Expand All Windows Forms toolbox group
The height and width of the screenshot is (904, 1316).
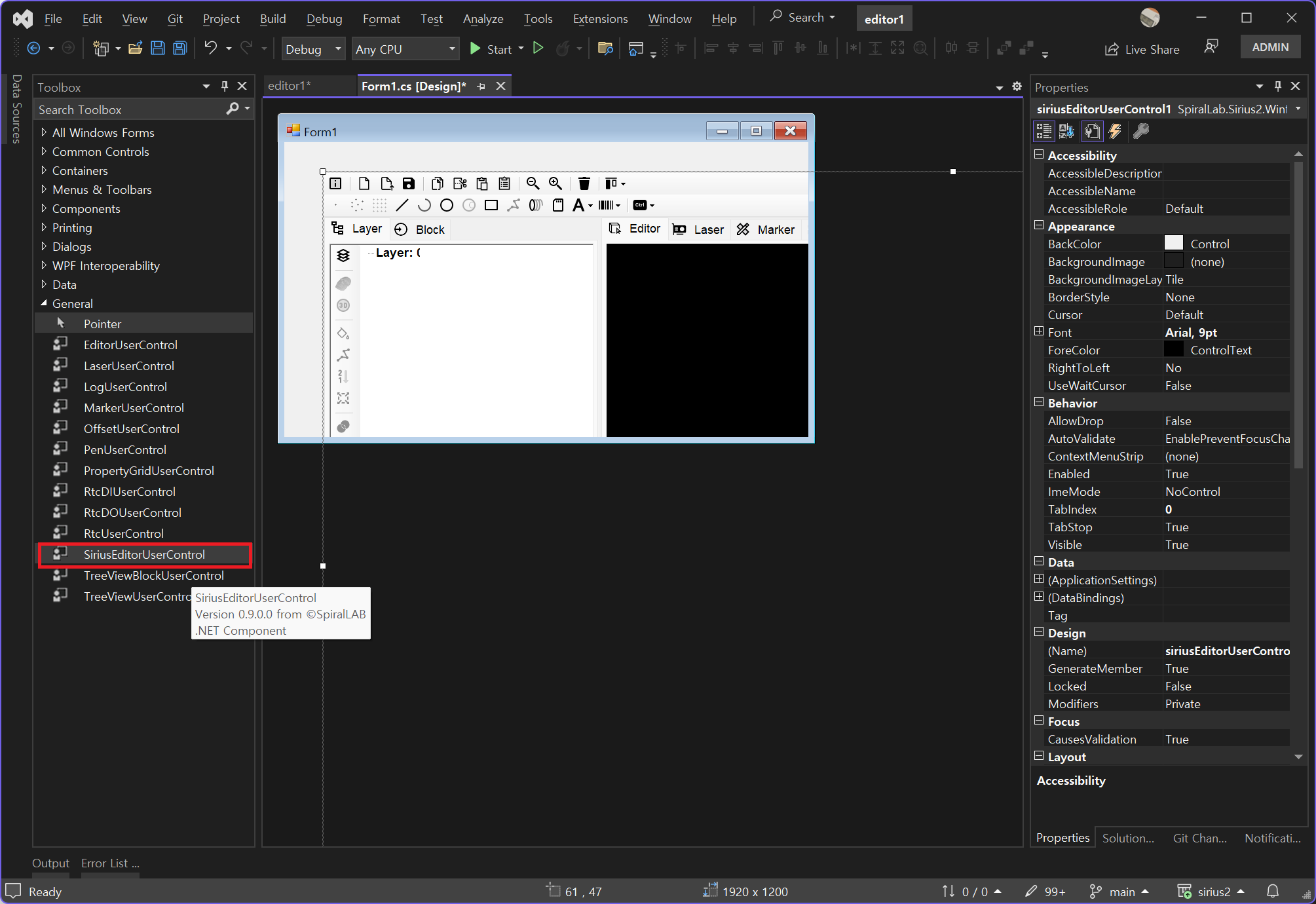pyautogui.click(x=44, y=132)
